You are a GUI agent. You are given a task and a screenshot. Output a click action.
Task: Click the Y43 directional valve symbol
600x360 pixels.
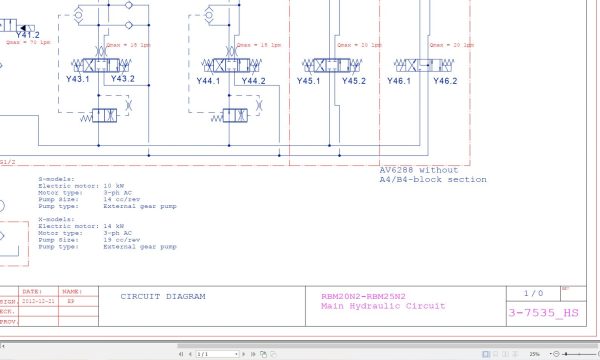point(101,65)
